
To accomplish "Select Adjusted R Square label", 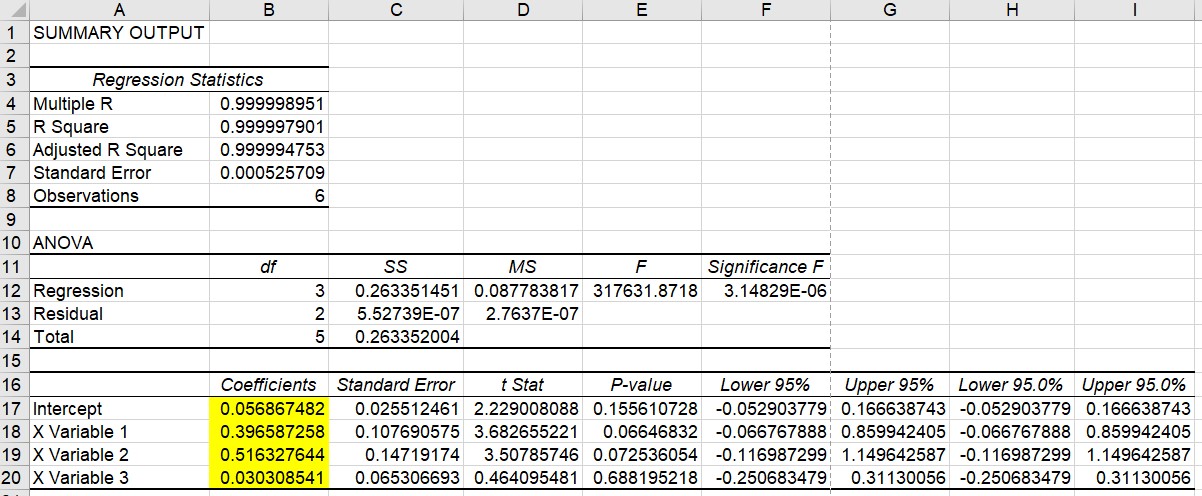I will click(x=119, y=149).
